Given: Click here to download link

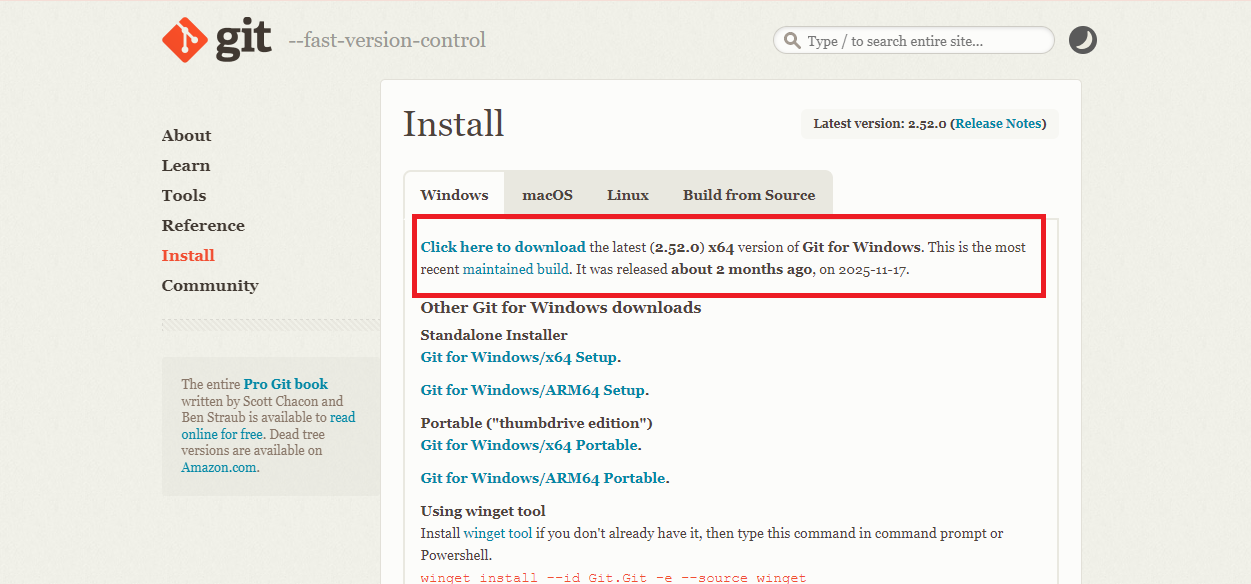Looking at the screenshot, I should (x=503, y=247).
